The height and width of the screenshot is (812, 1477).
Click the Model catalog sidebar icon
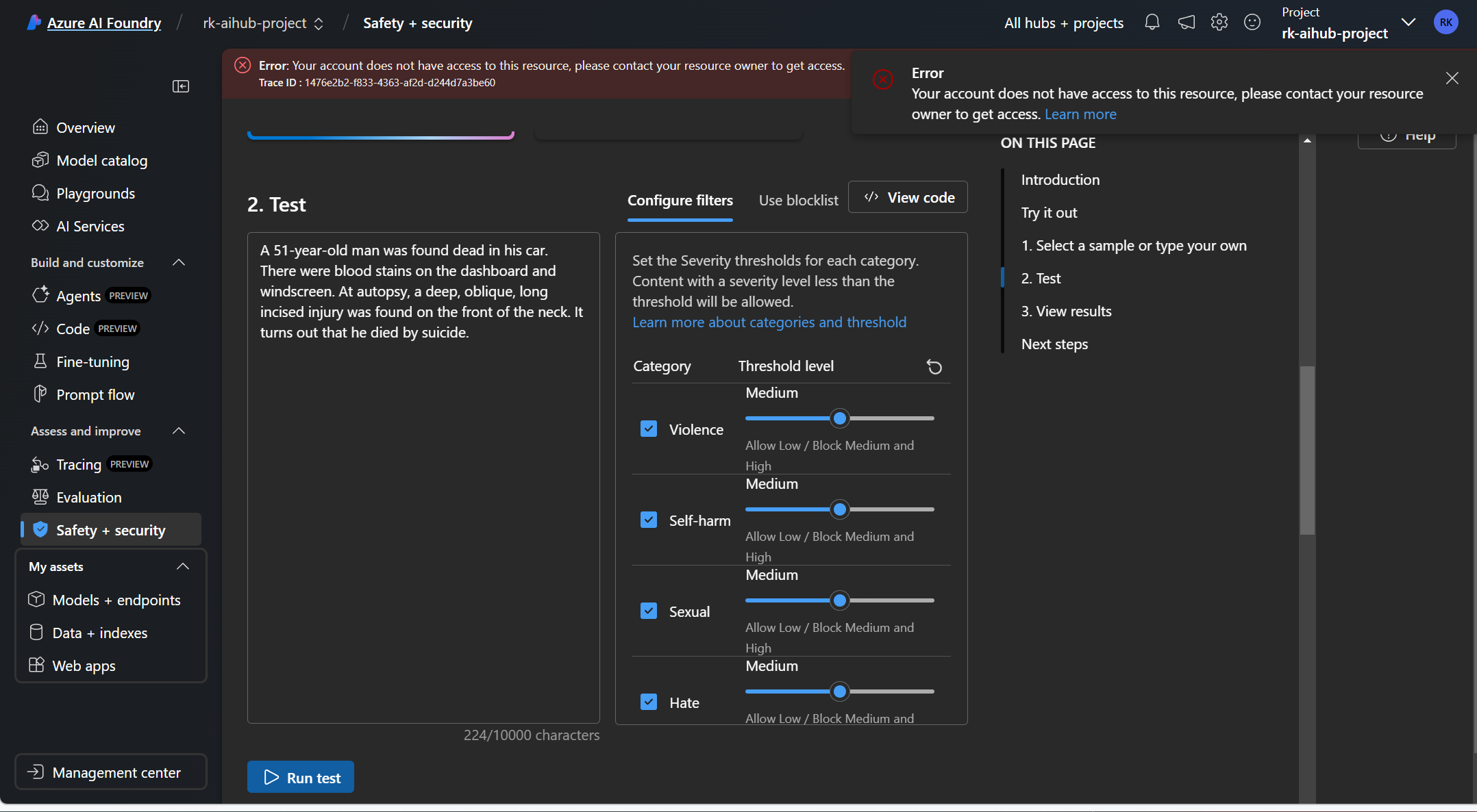[40, 160]
